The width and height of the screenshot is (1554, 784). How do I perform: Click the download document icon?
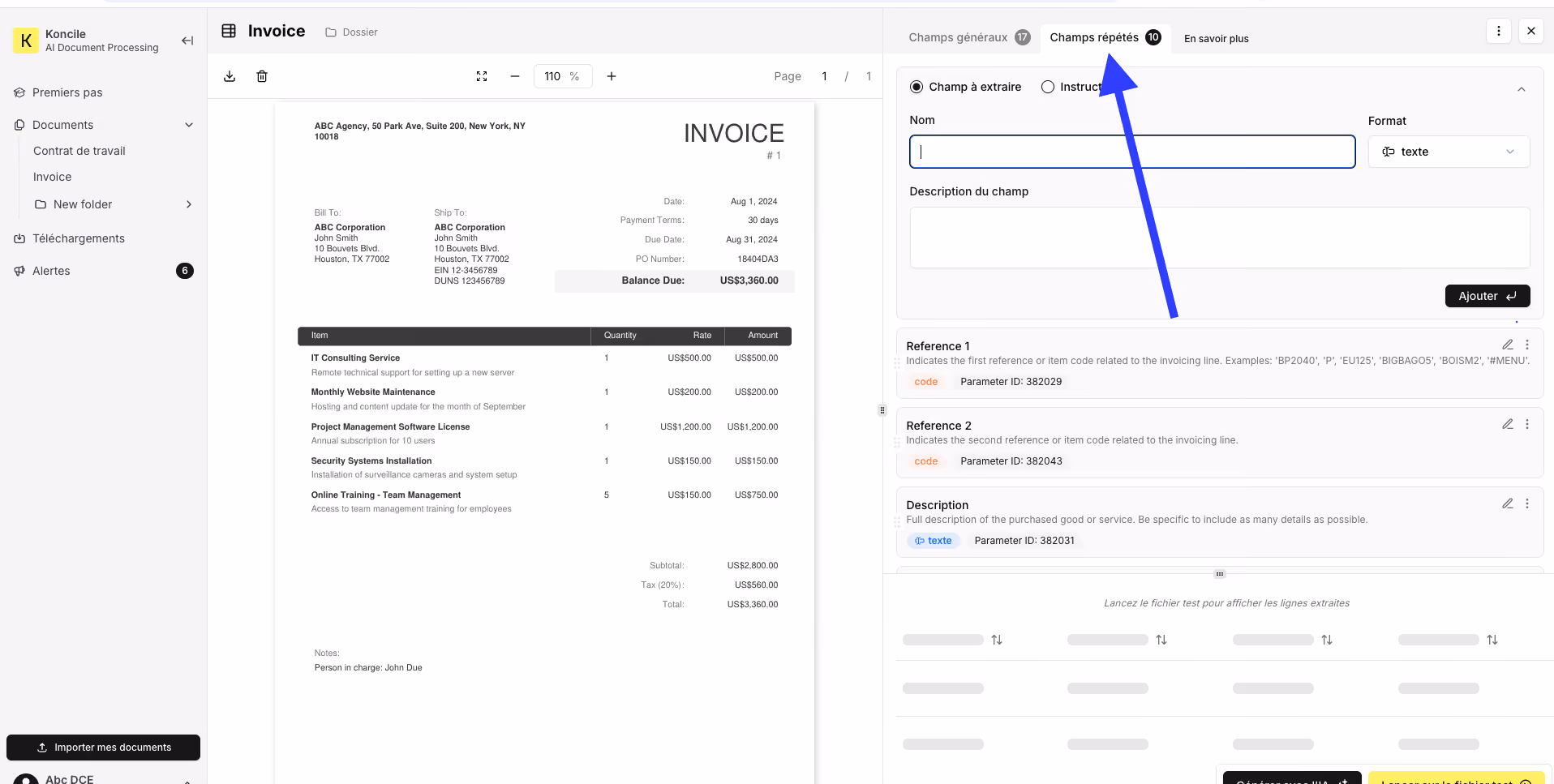coord(230,76)
